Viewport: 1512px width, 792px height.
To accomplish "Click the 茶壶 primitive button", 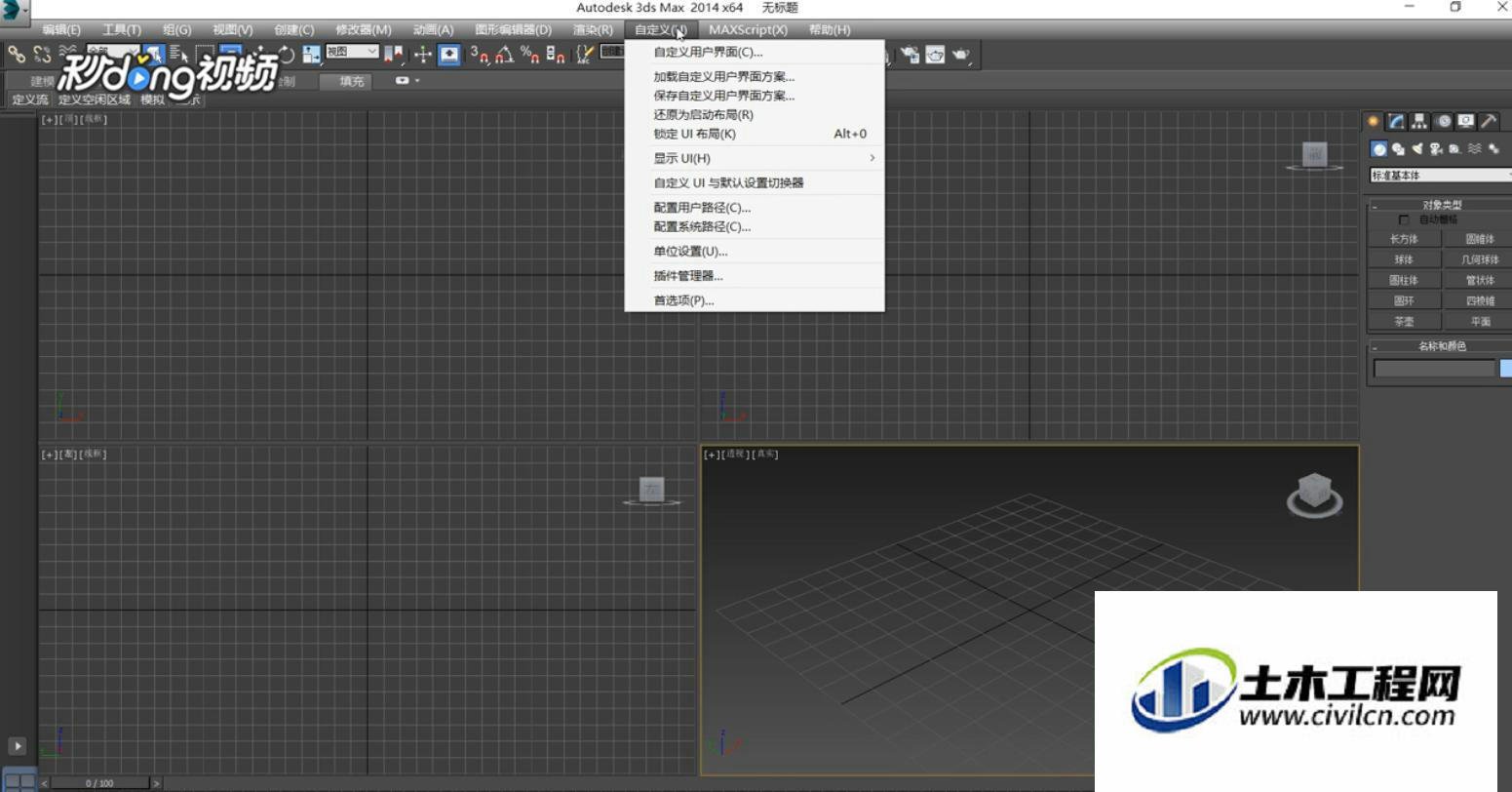I will coord(1404,321).
